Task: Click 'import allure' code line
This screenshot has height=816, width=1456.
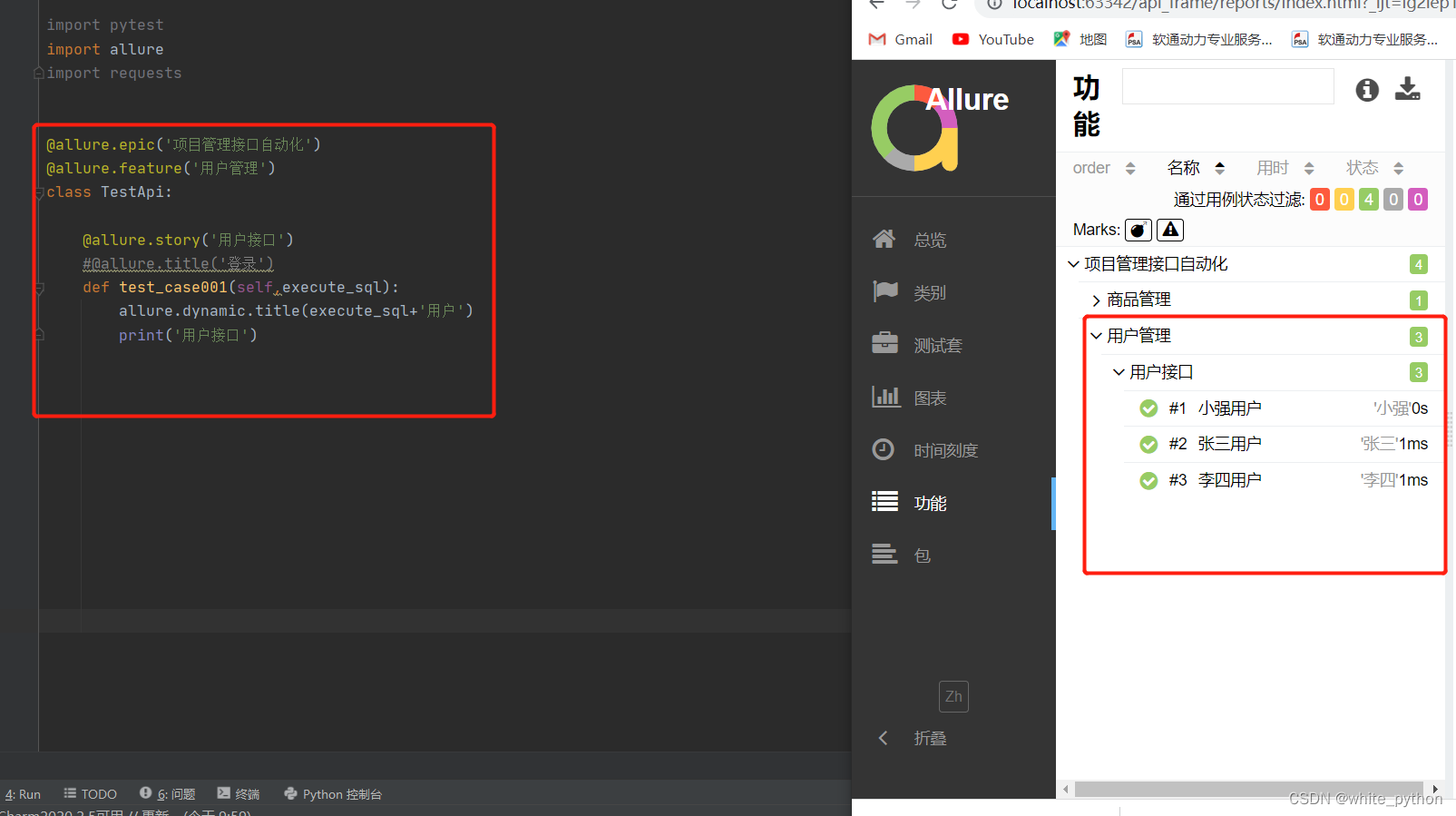Action: 105,49
